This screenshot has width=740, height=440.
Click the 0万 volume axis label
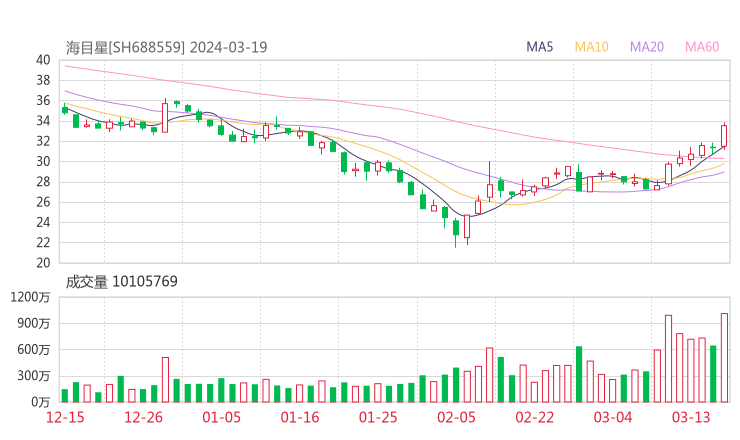pos(41,402)
